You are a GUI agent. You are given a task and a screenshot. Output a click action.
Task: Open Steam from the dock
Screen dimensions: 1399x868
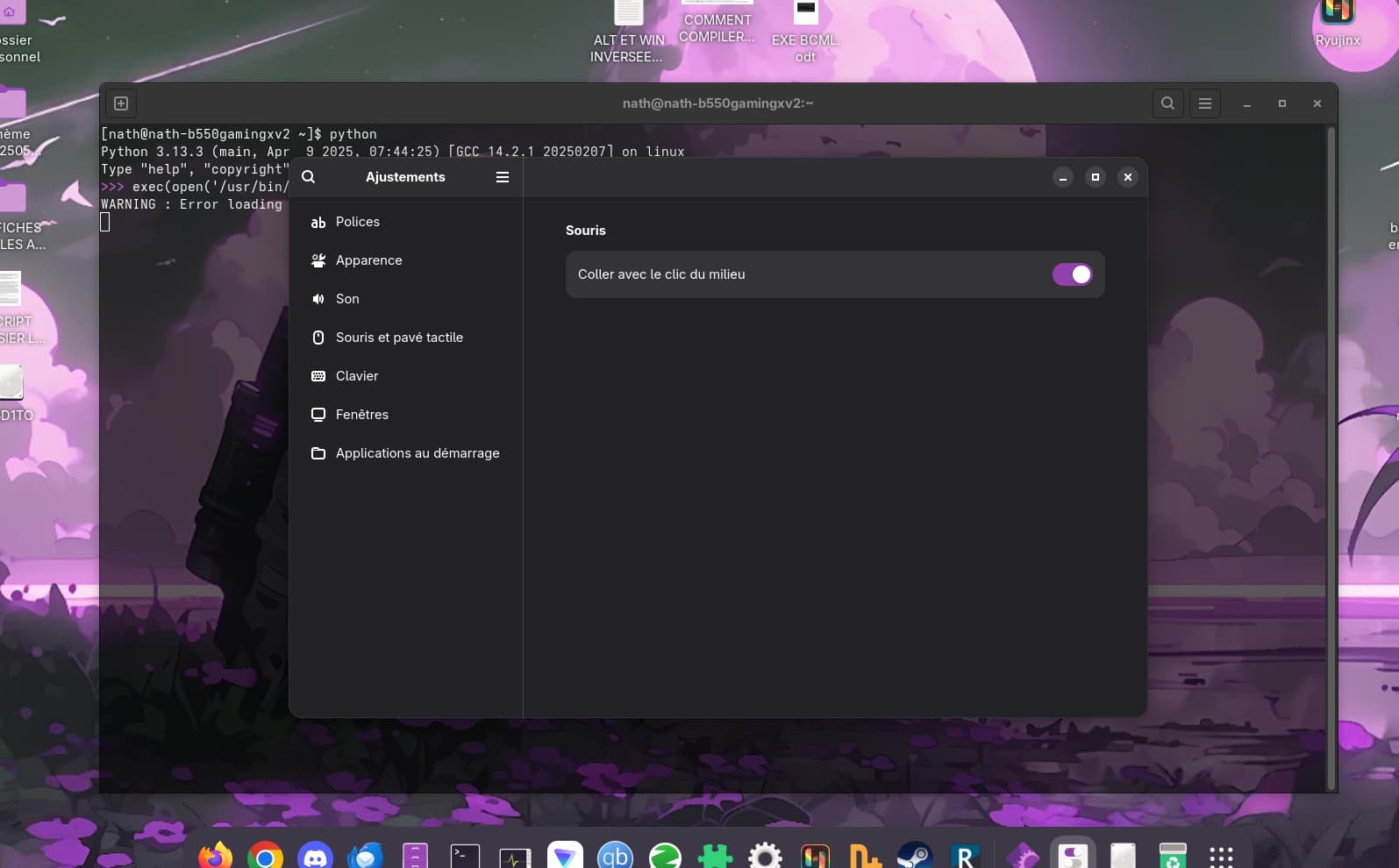pyautogui.click(x=915, y=856)
